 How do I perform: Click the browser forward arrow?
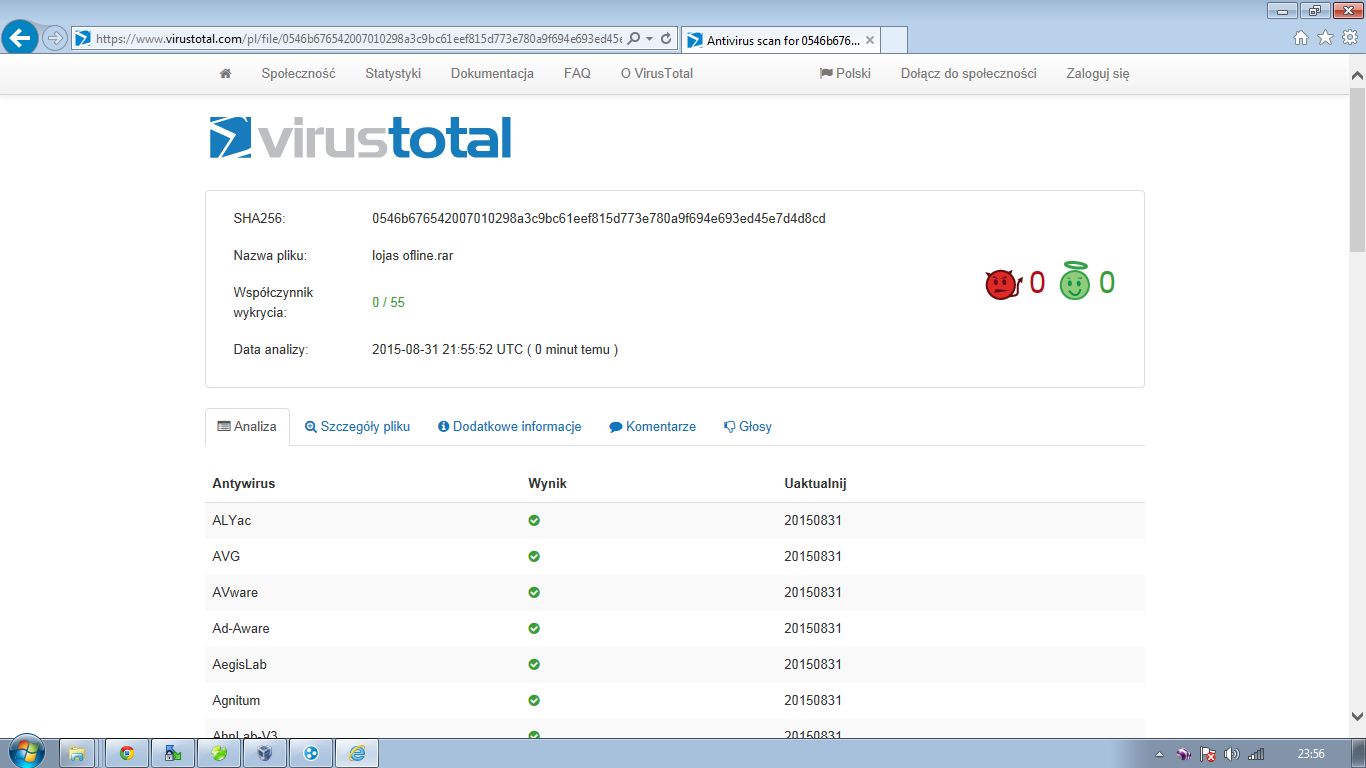click(x=55, y=38)
